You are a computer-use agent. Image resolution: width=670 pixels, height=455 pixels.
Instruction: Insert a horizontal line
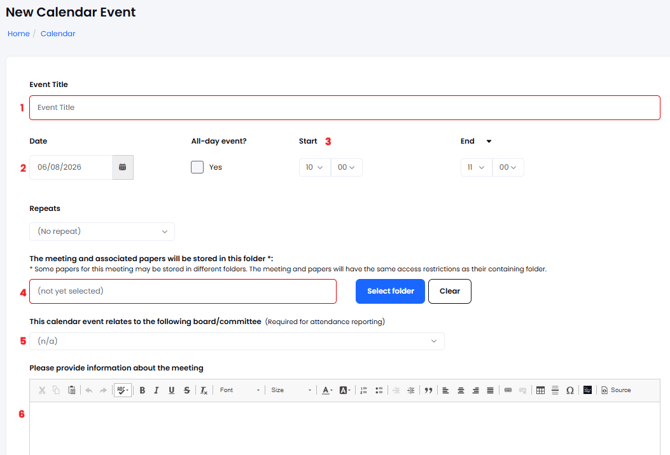coord(555,390)
